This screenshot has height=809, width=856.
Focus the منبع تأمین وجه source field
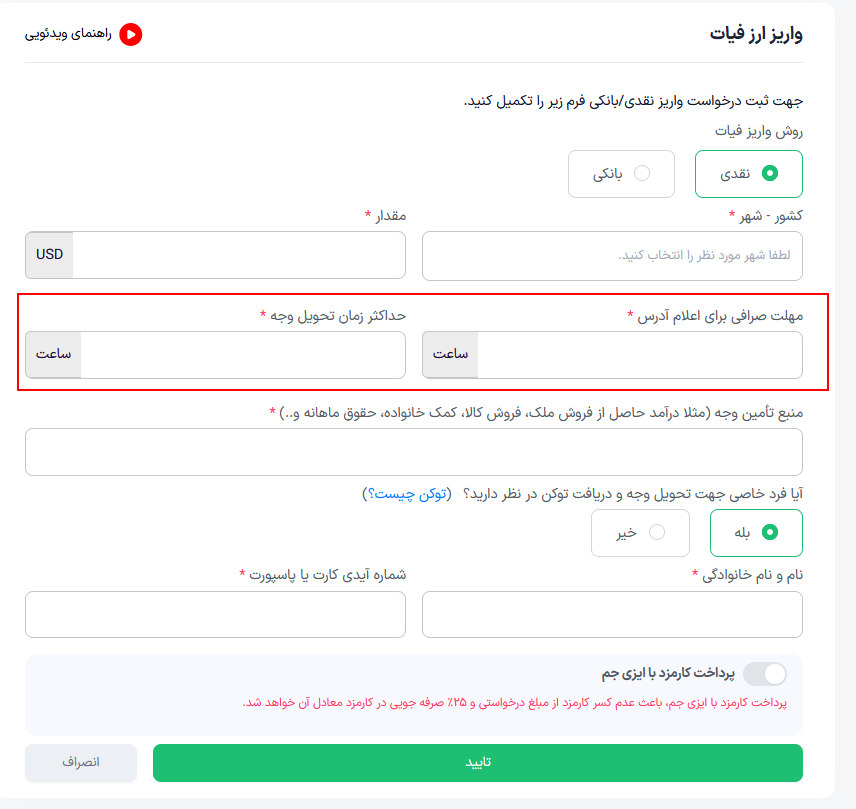(414, 452)
